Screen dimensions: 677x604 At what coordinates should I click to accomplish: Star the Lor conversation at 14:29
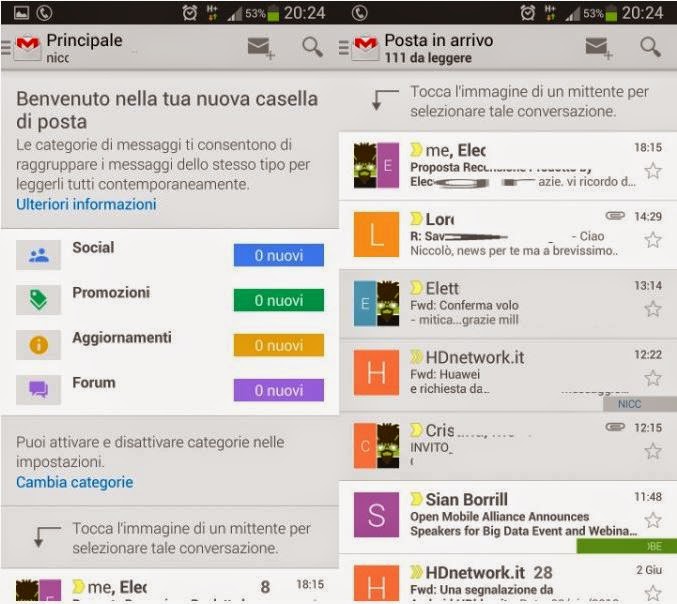(653, 240)
